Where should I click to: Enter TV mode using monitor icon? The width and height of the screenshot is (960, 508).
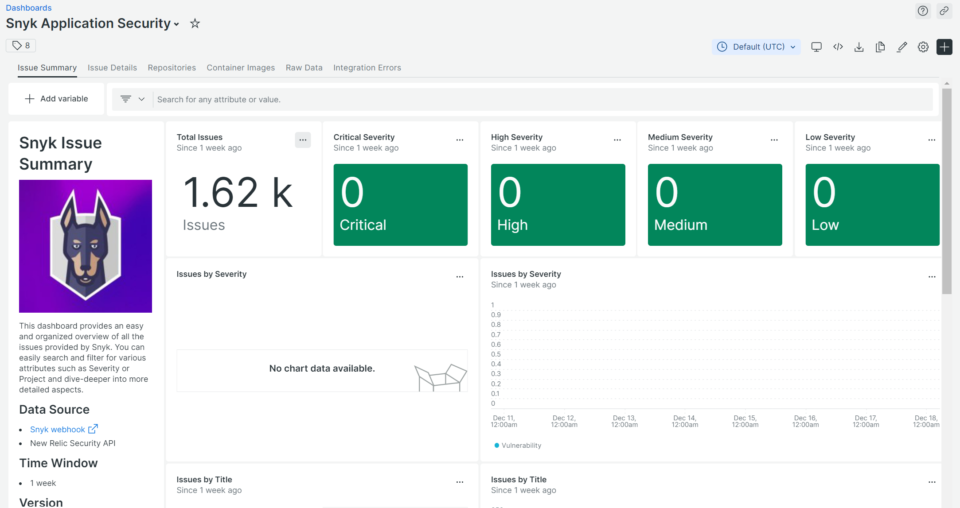point(816,47)
